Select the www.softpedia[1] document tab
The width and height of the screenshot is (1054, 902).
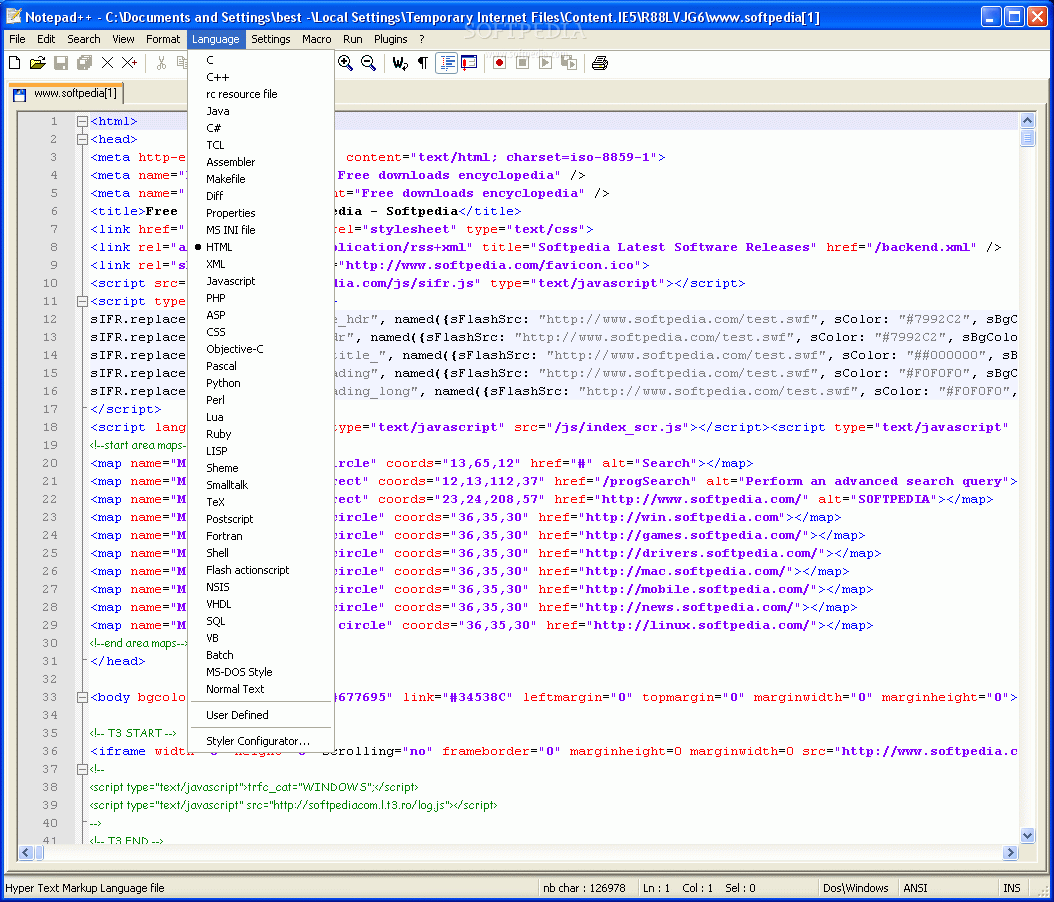pyautogui.click(x=66, y=93)
